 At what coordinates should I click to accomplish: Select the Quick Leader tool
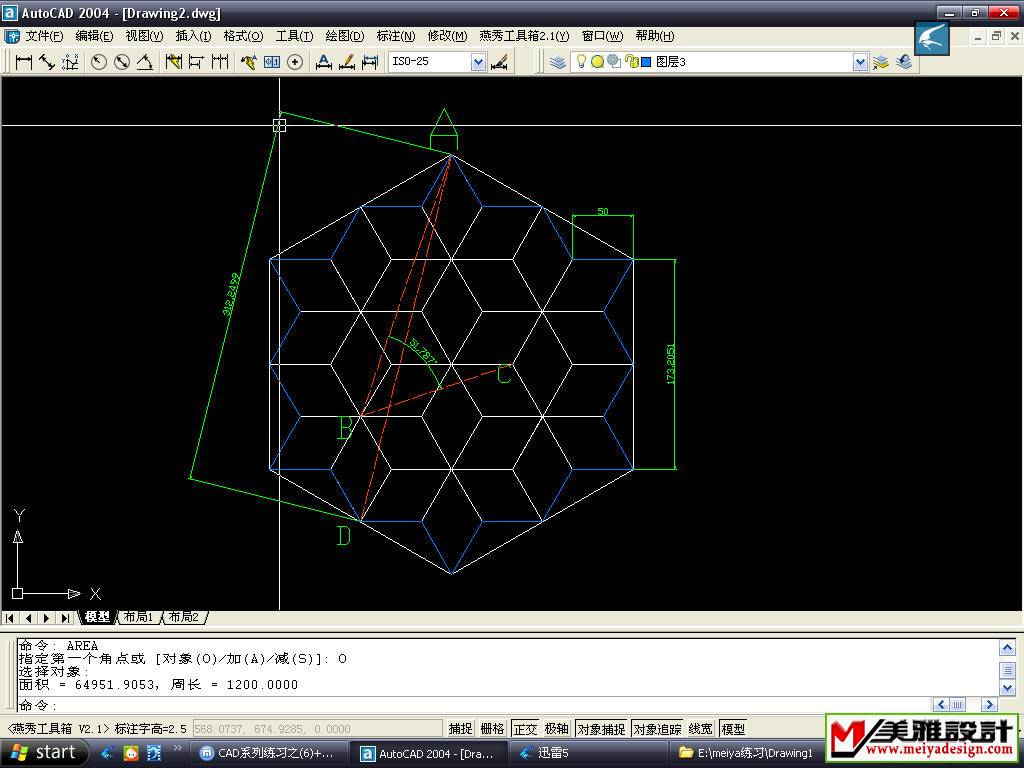click(248, 62)
